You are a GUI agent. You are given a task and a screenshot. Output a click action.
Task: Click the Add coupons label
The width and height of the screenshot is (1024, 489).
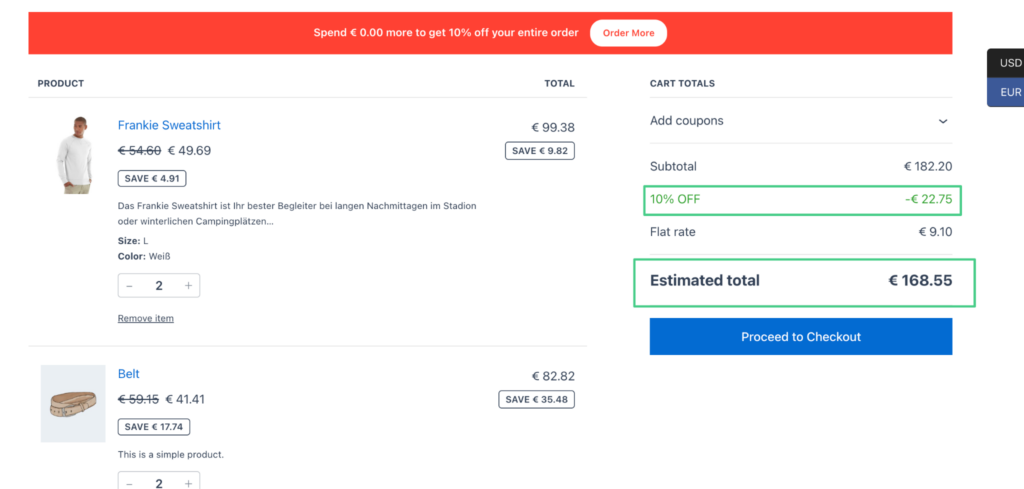coord(687,121)
